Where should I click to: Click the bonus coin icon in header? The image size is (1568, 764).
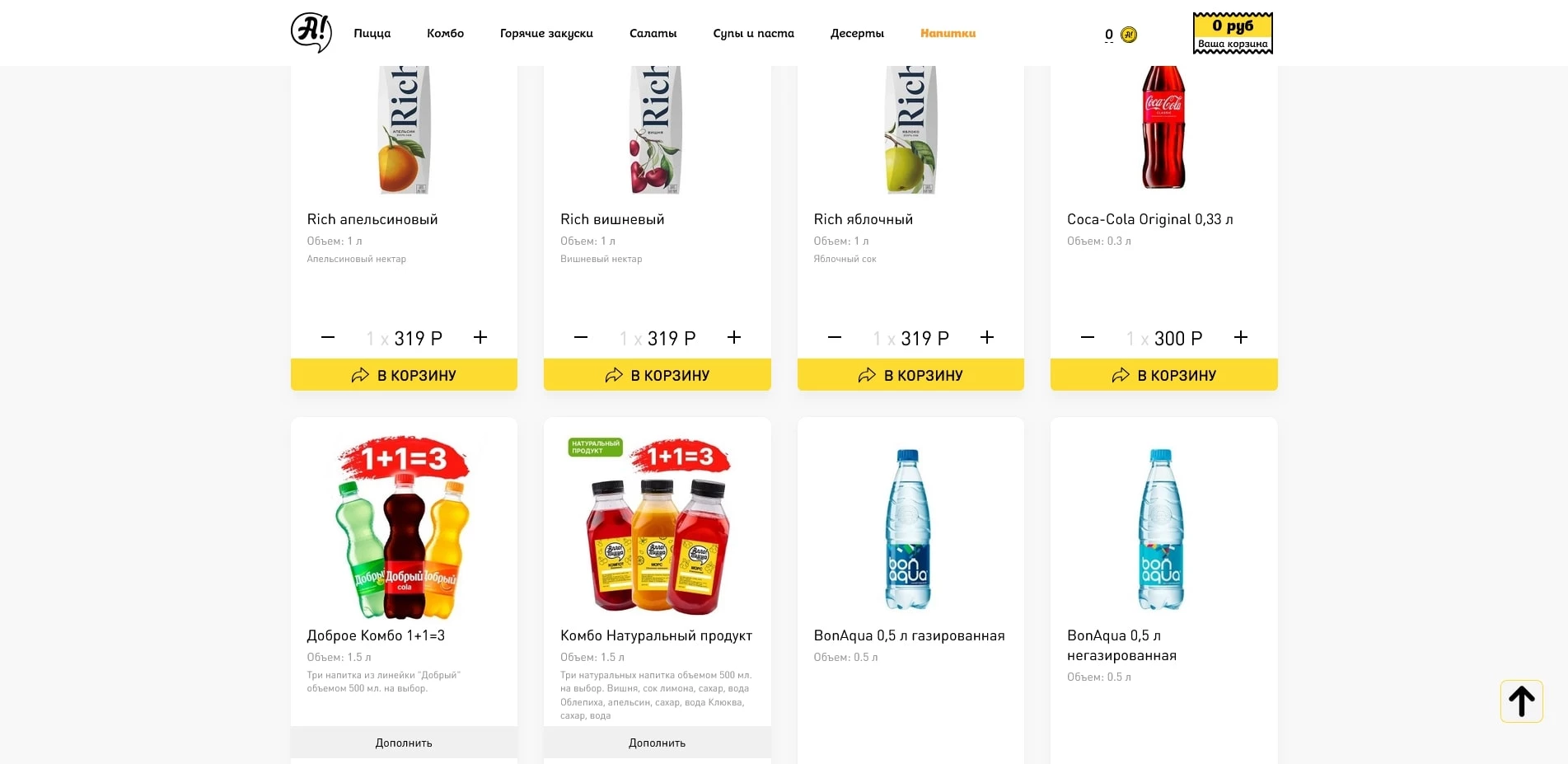(1129, 35)
